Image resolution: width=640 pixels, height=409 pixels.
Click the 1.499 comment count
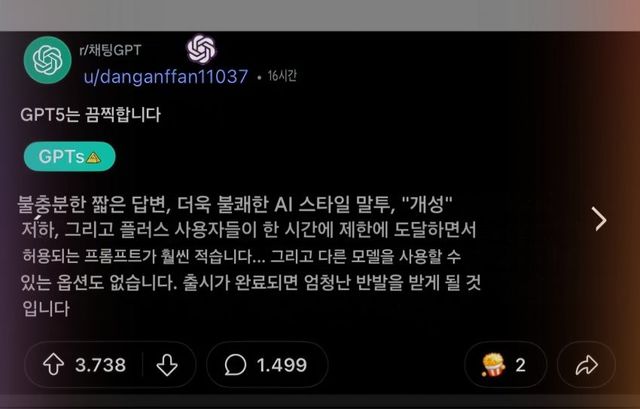(282, 365)
